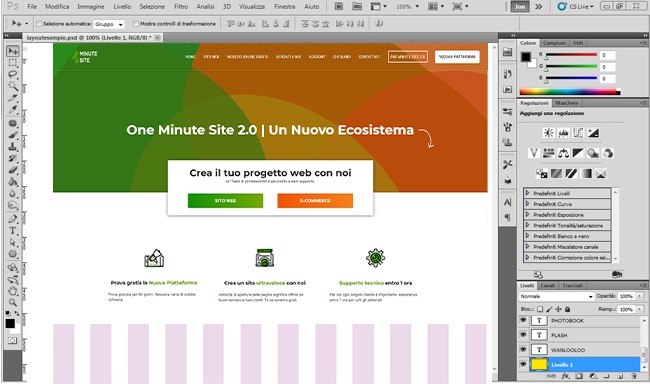Enable Mostra controlli di trasformazione checkbox
Image resolution: width=650 pixels, height=384 pixels.
(x=136, y=24)
